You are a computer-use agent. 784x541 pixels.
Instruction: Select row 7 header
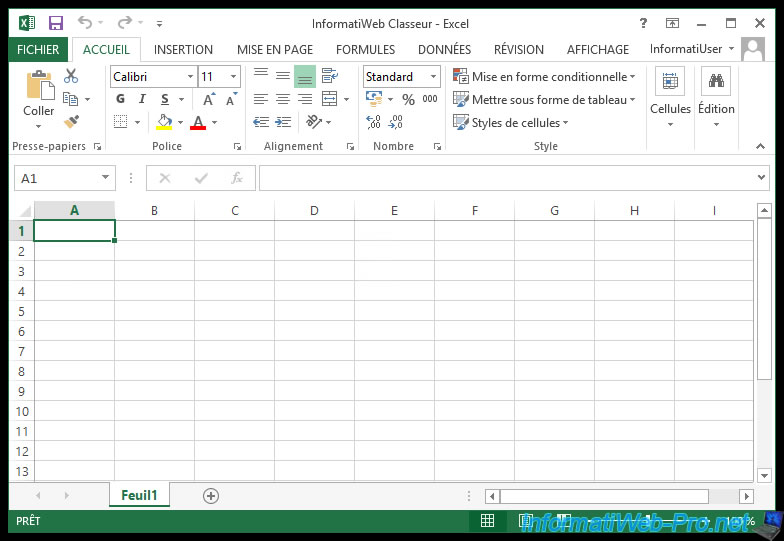(22, 351)
